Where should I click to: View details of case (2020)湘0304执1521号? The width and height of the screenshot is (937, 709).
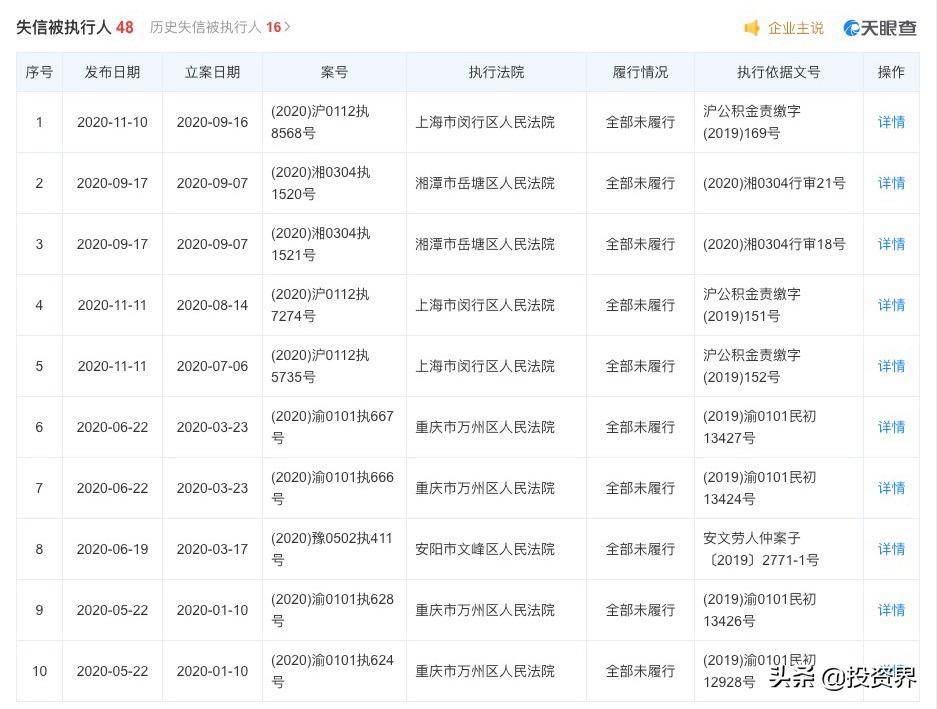[x=890, y=244]
